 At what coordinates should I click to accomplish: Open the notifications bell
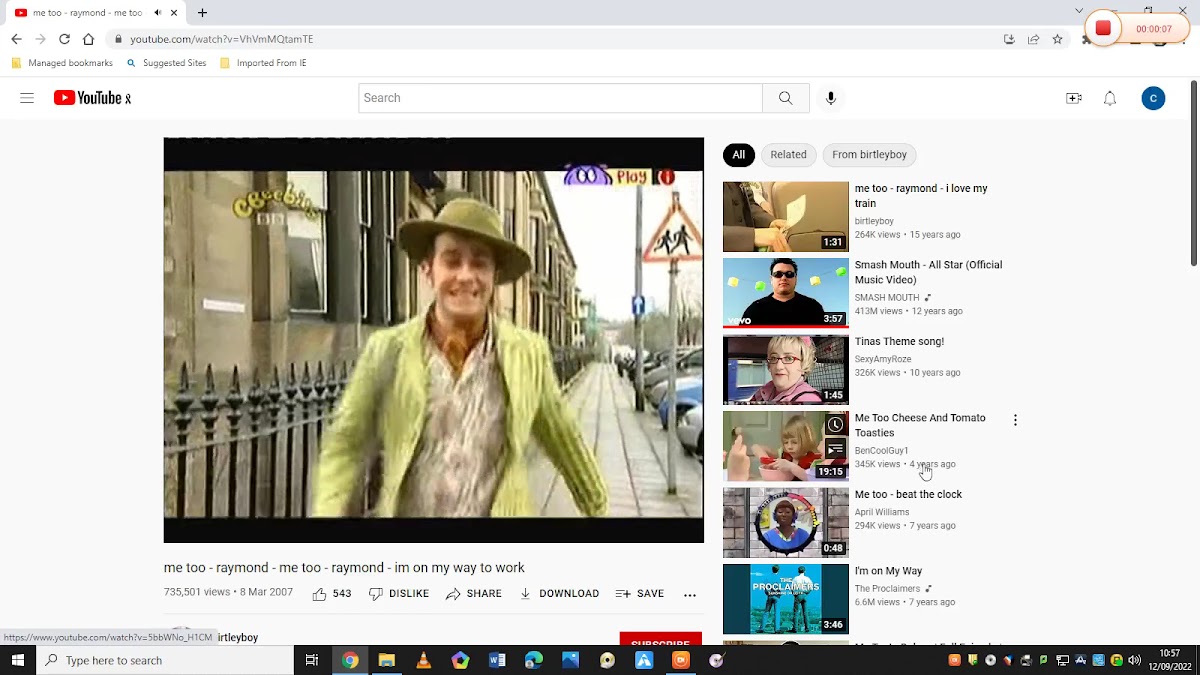point(1110,98)
